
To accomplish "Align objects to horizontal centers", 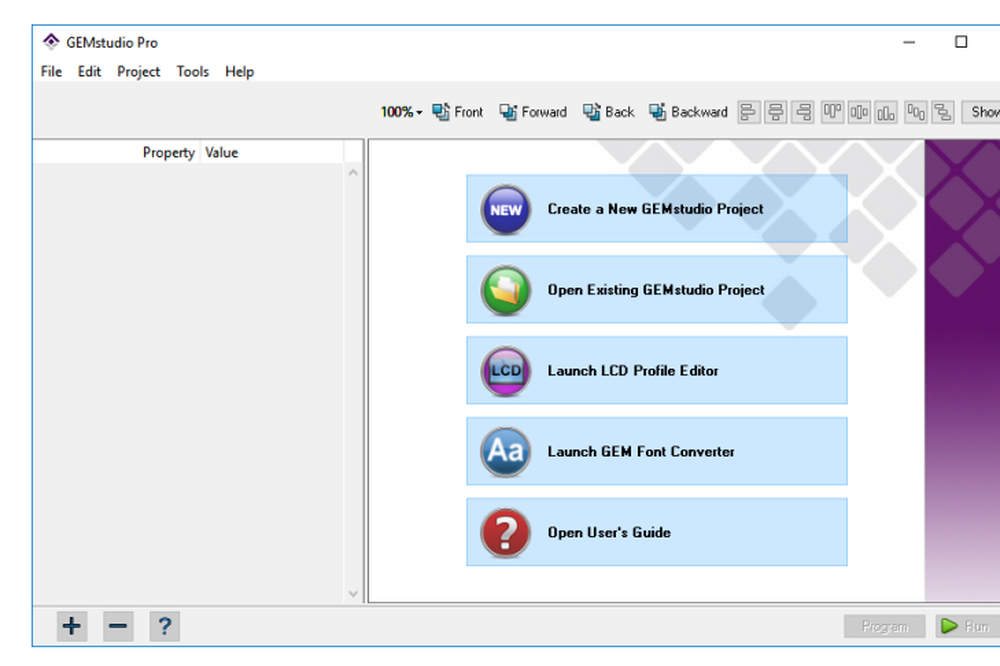I will coord(776,112).
